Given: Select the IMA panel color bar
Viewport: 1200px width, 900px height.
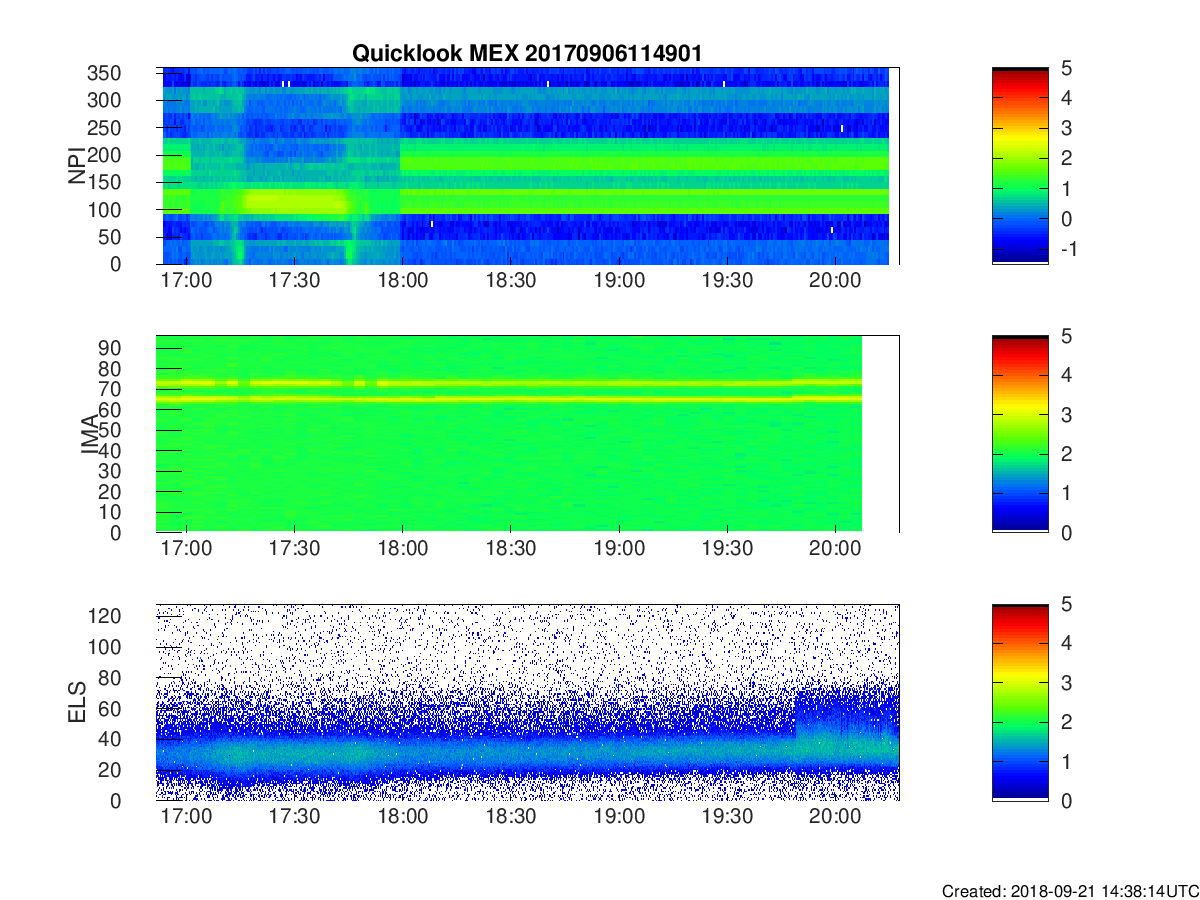Looking at the screenshot, I should (x=1020, y=434).
